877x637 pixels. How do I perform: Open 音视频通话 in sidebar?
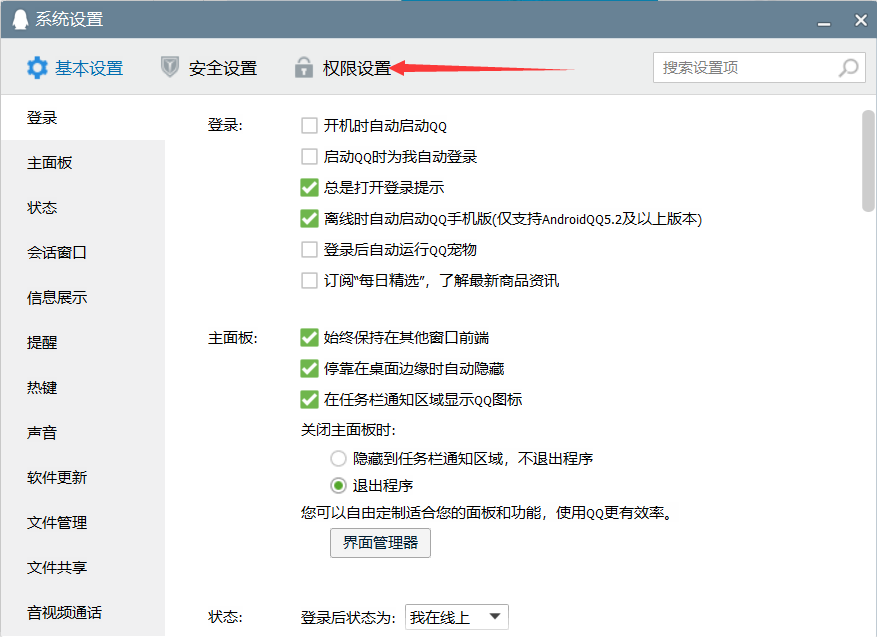pos(83,612)
